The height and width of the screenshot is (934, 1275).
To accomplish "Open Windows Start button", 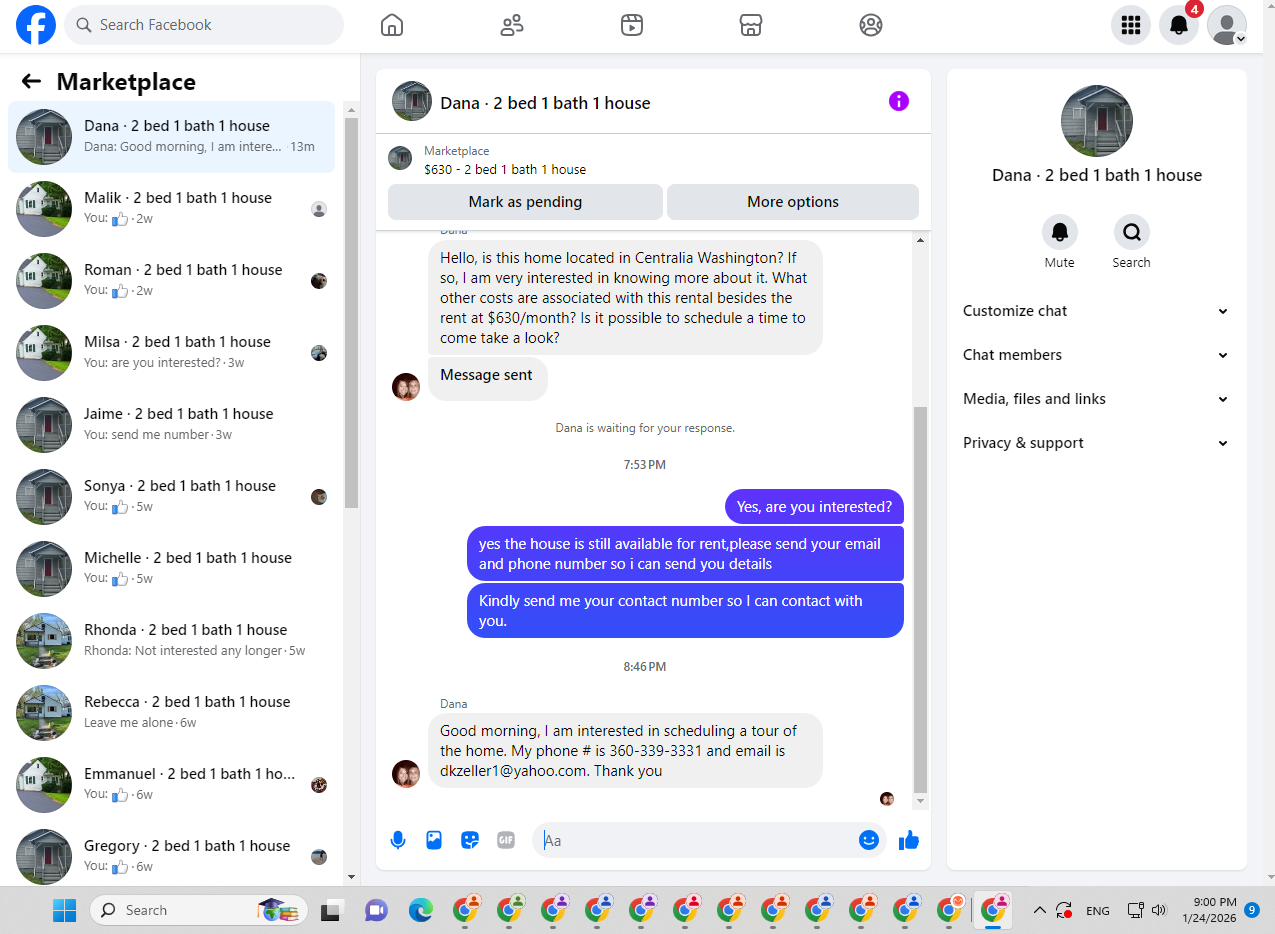I will pos(64,910).
